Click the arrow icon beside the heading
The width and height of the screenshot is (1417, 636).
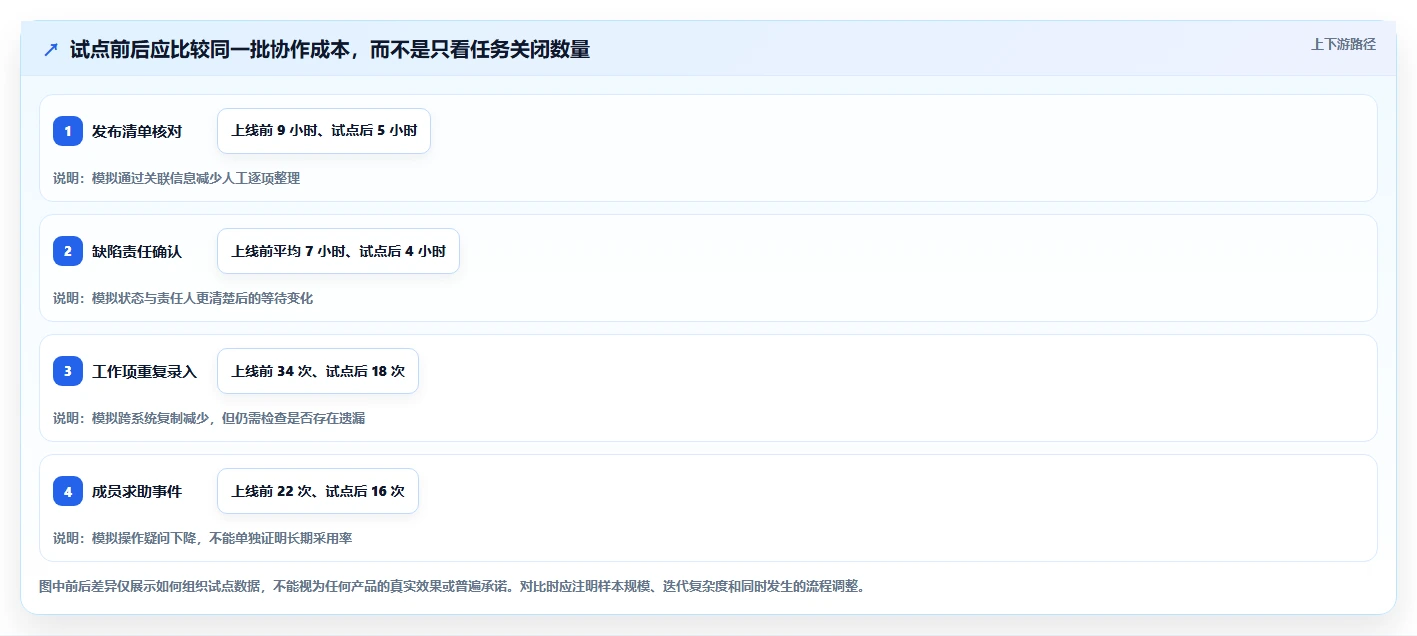(51, 50)
